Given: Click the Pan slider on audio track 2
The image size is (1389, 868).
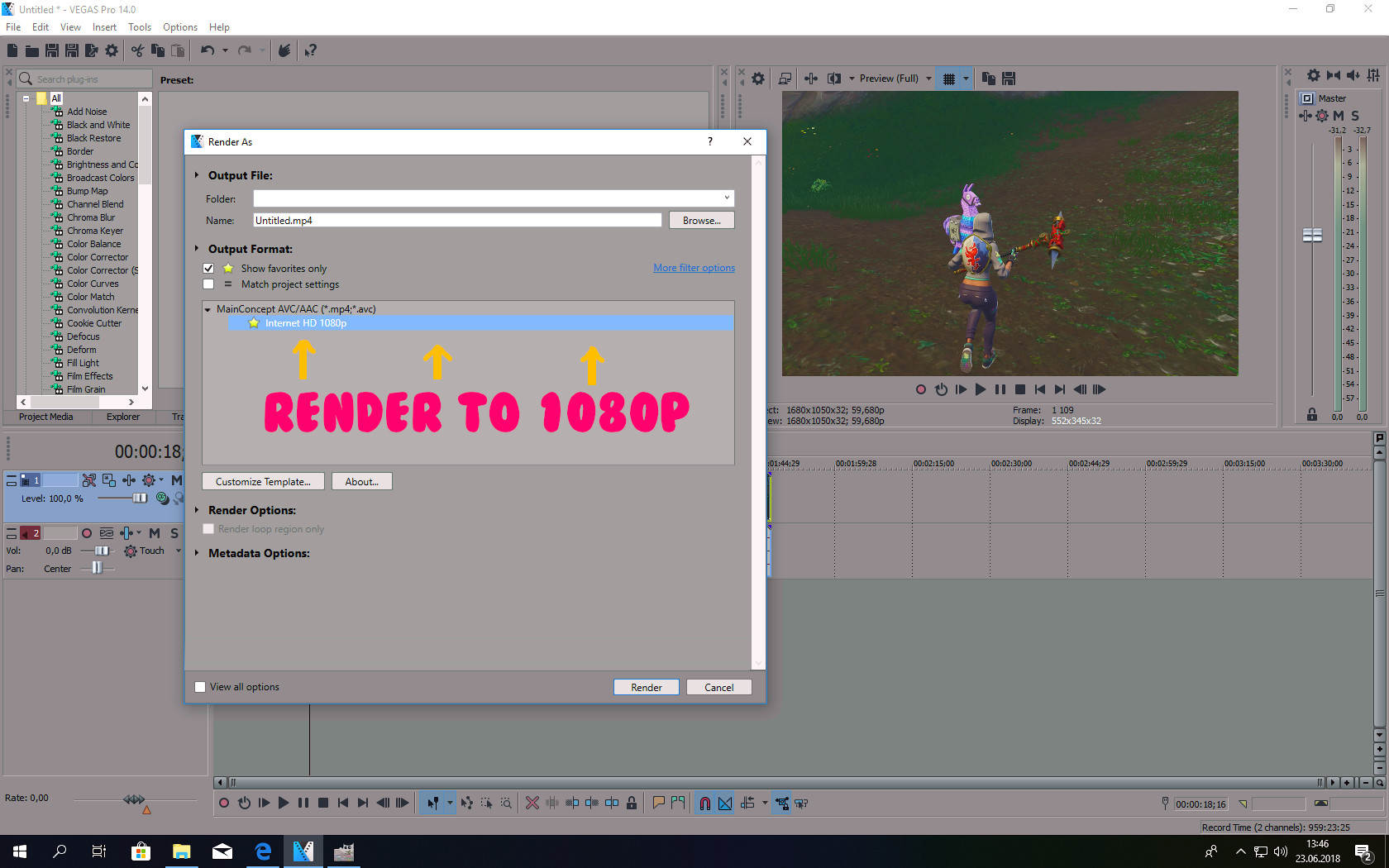Looking at the screenshot, I should [97, 568].
